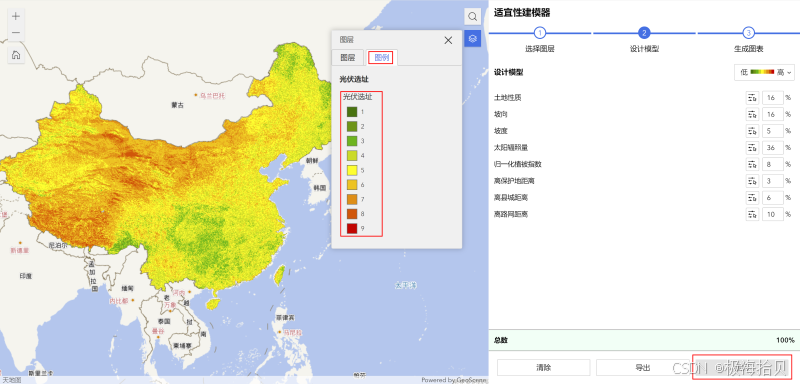Click the 清除 button
The width and height of the screenshot is (800, 384).
click(543, 368)
